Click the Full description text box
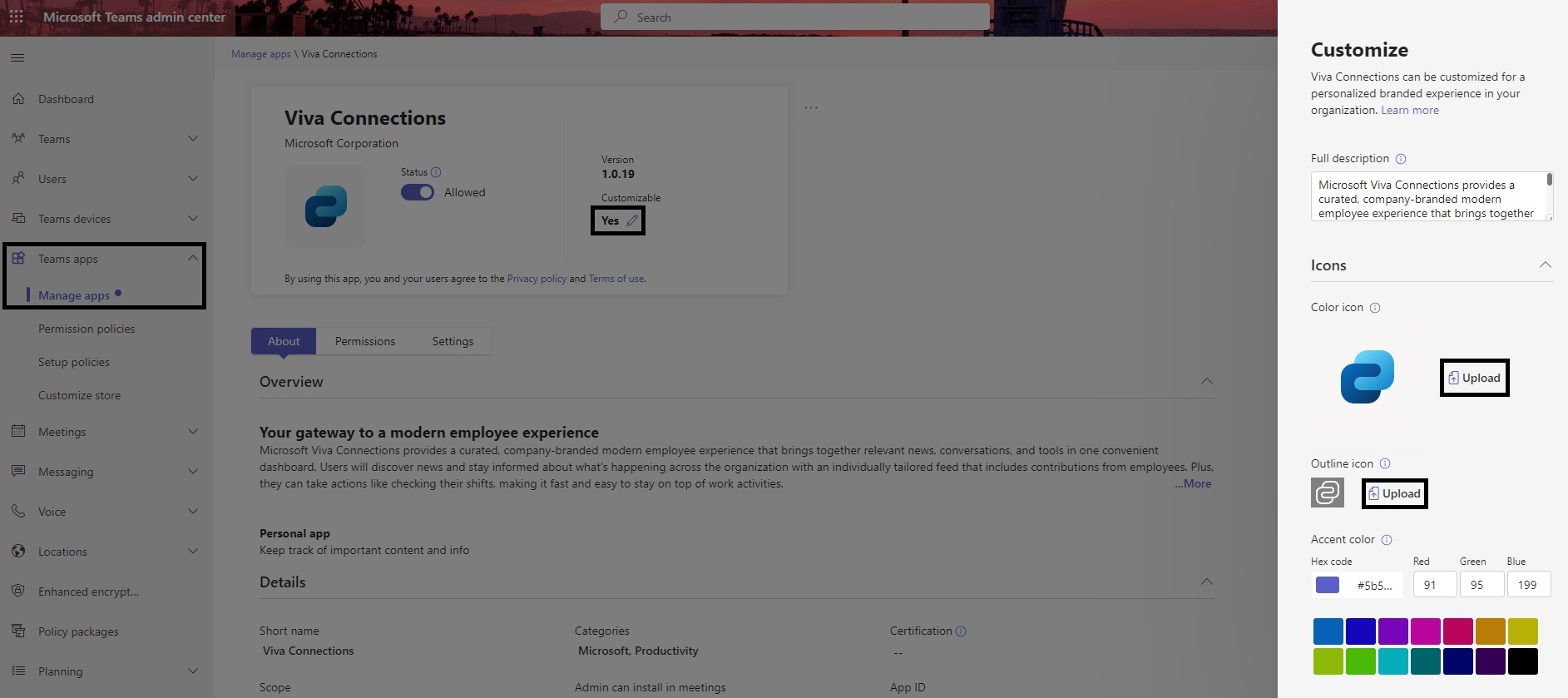 coord(1432,196)
